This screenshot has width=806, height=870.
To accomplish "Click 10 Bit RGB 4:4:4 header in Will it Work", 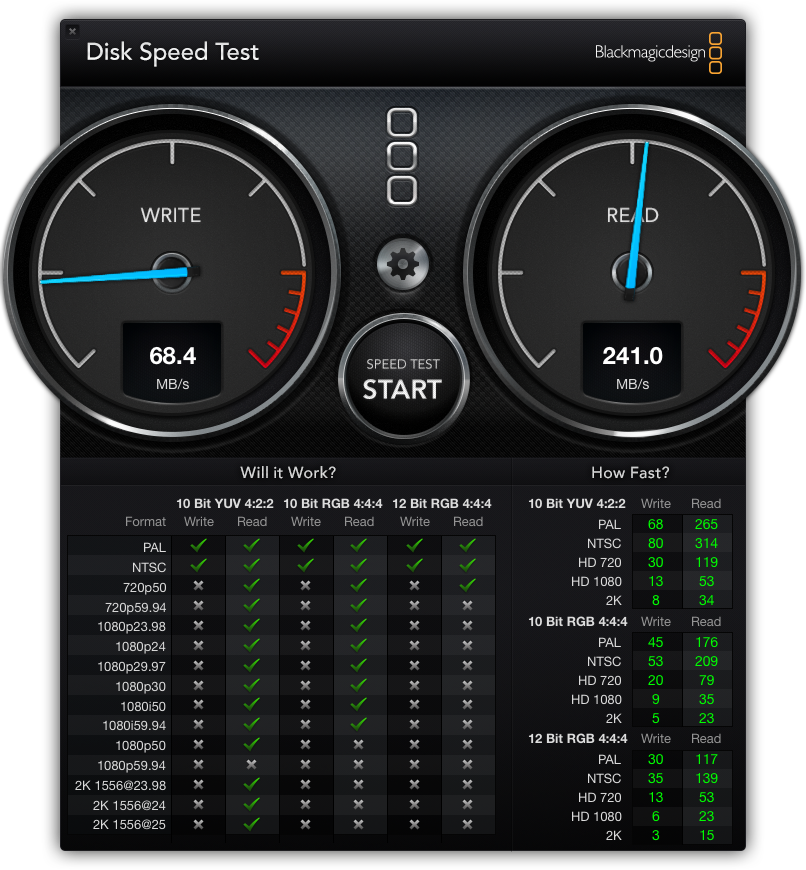I will 333,504.
